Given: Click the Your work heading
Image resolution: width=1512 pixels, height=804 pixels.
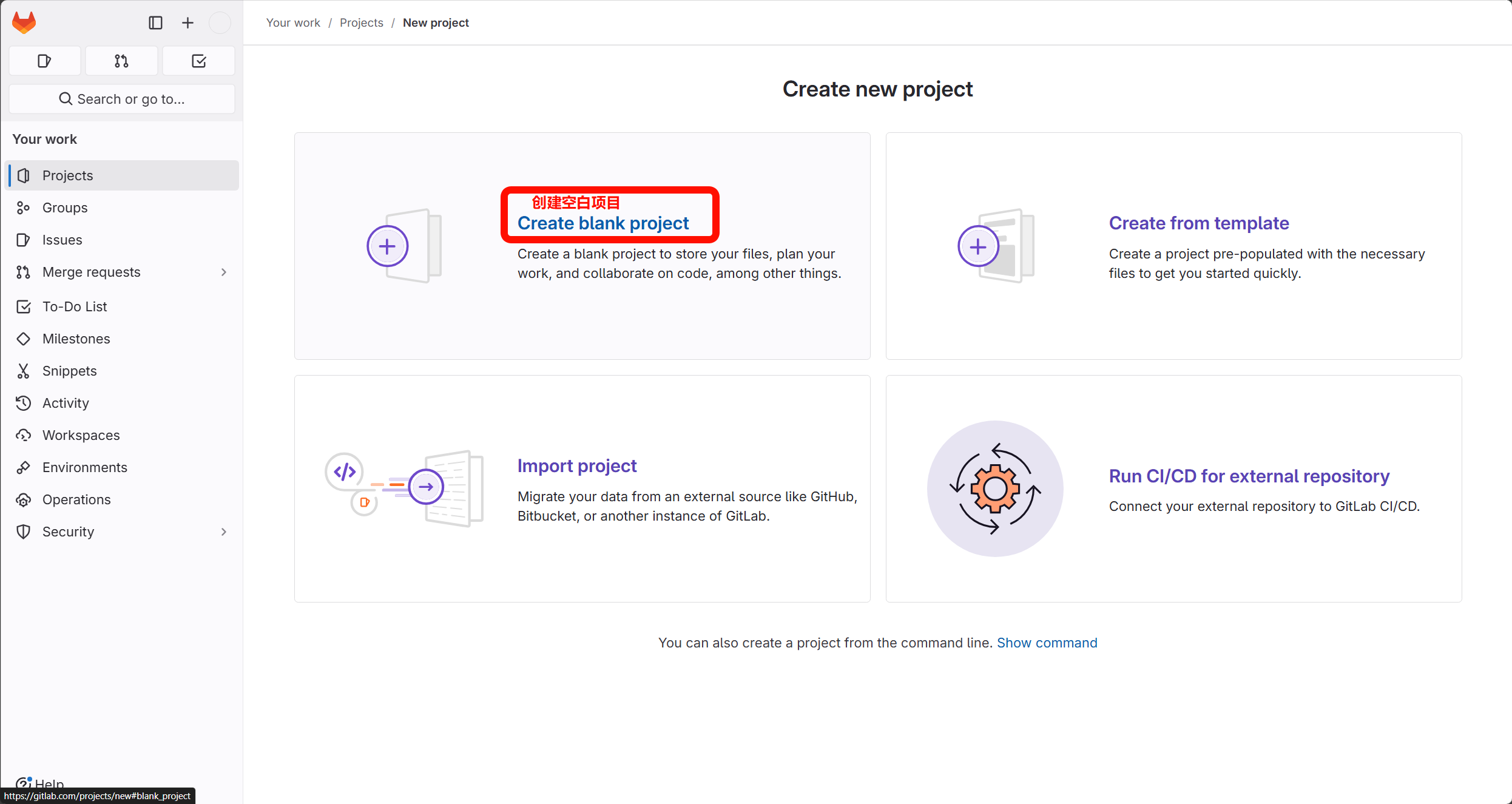Looking at the screenshot, I should pos(44,139).
